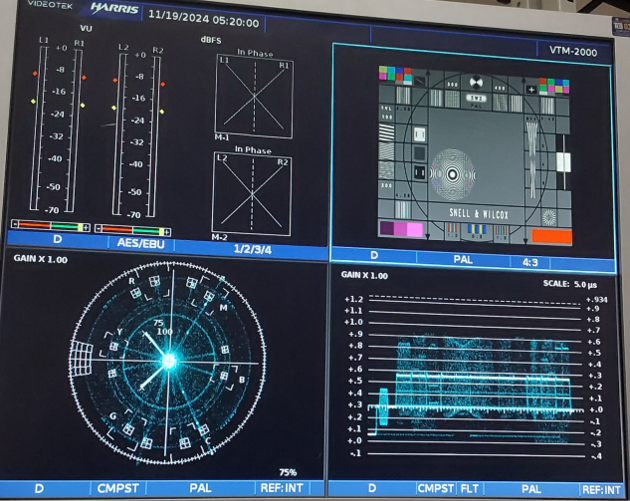Viewport: 630px width, 501px height.
Task: Click the L1/R1 correlation bar meter
Action: [x=51, y=225]
